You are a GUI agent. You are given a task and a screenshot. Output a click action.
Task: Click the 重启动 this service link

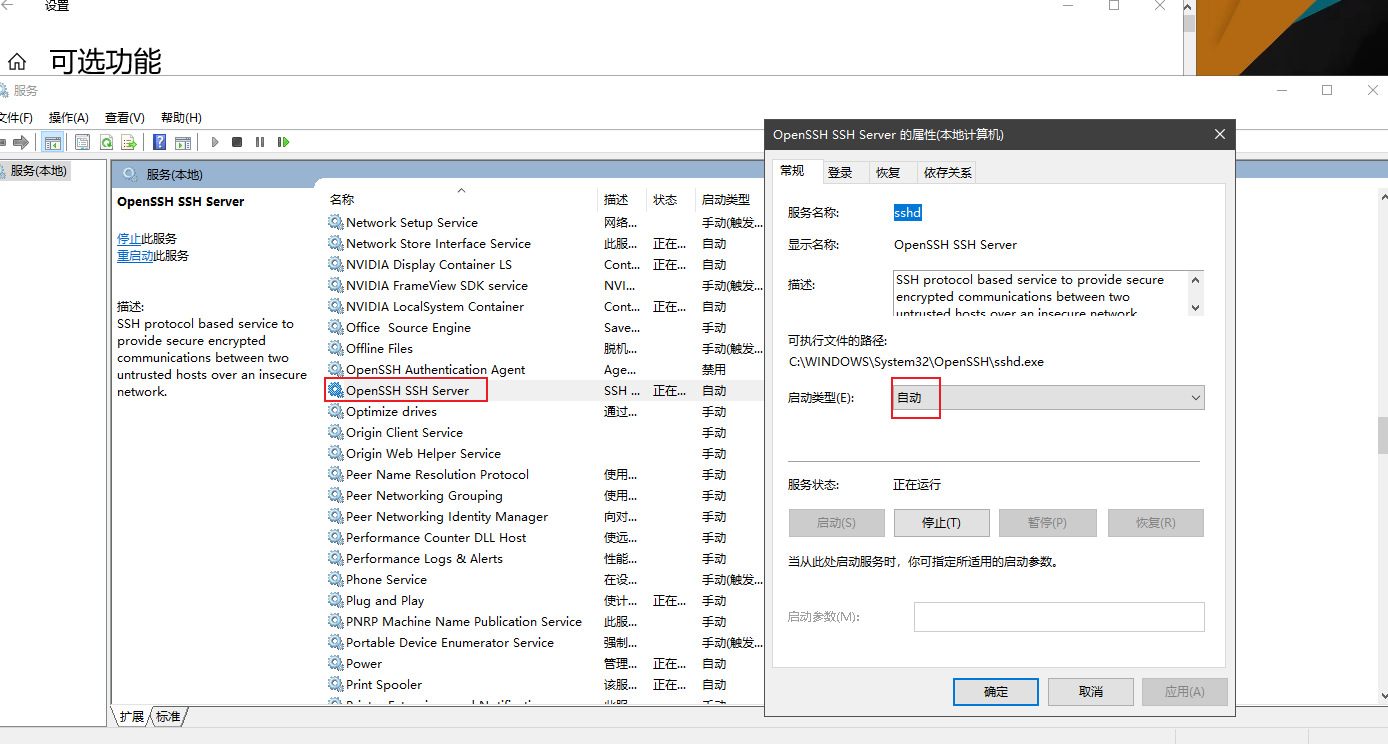pyautogui.click(x=135, y=255)
